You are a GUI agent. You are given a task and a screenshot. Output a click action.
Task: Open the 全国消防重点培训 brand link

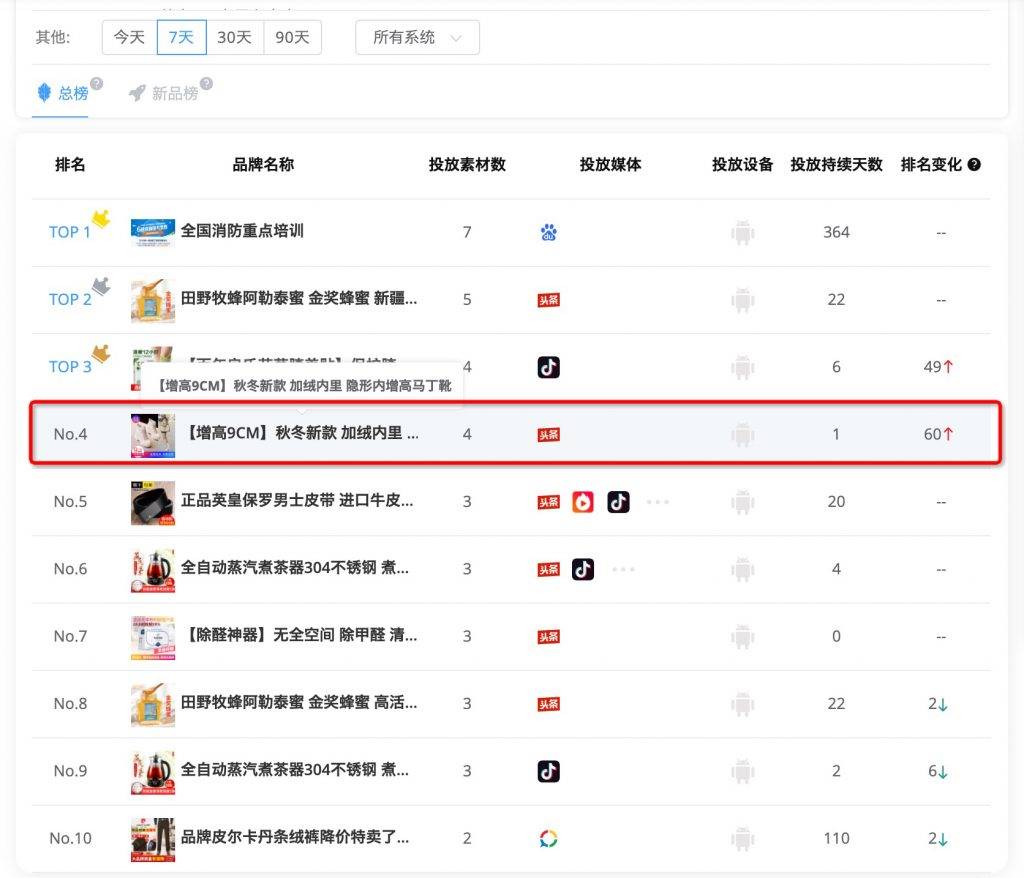point(242,231)
